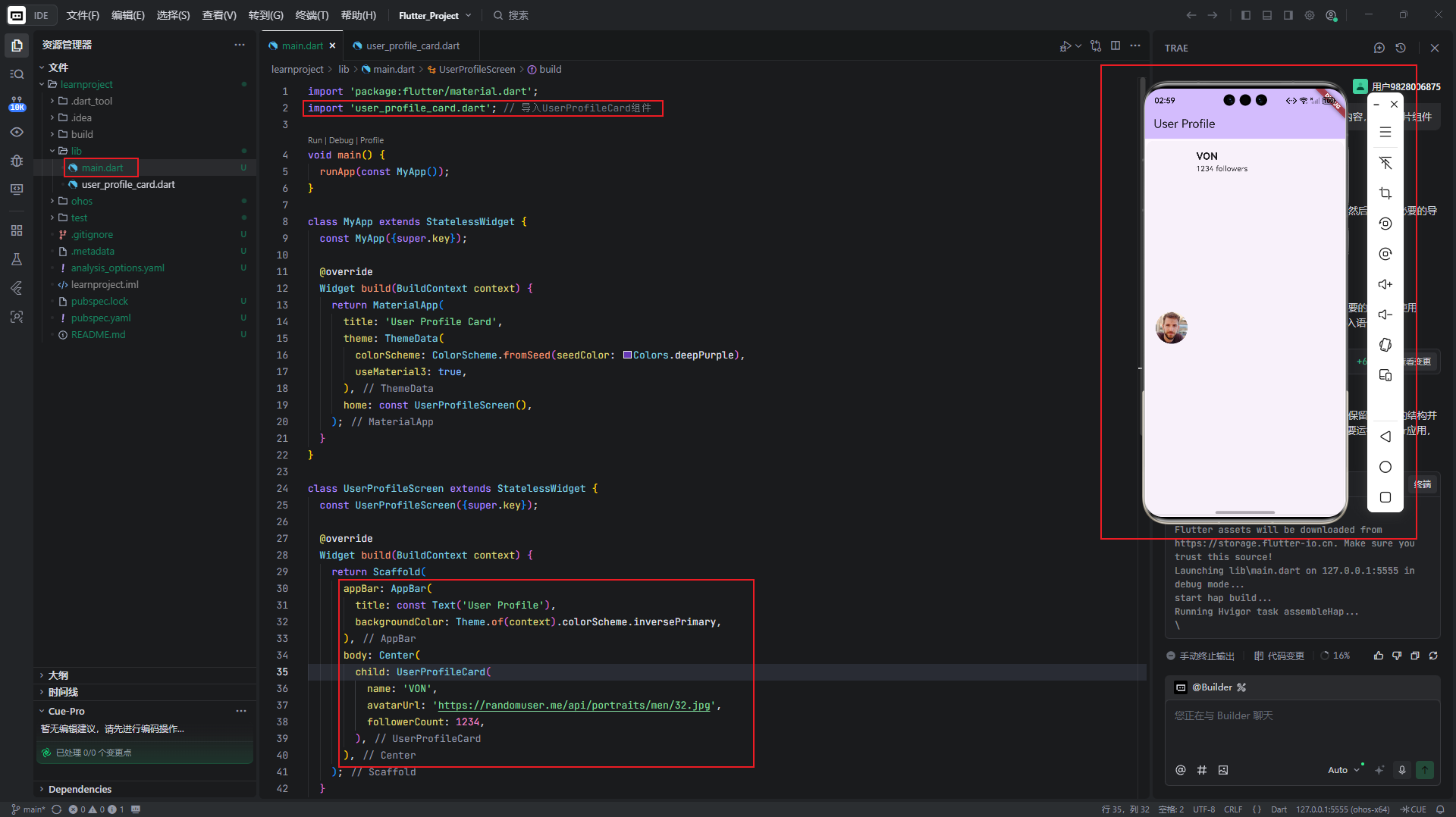The width and height of the screenshot is (1456, 817).
Task: Toggle the primary sidebar layout icon
Action: (1246, 15)
